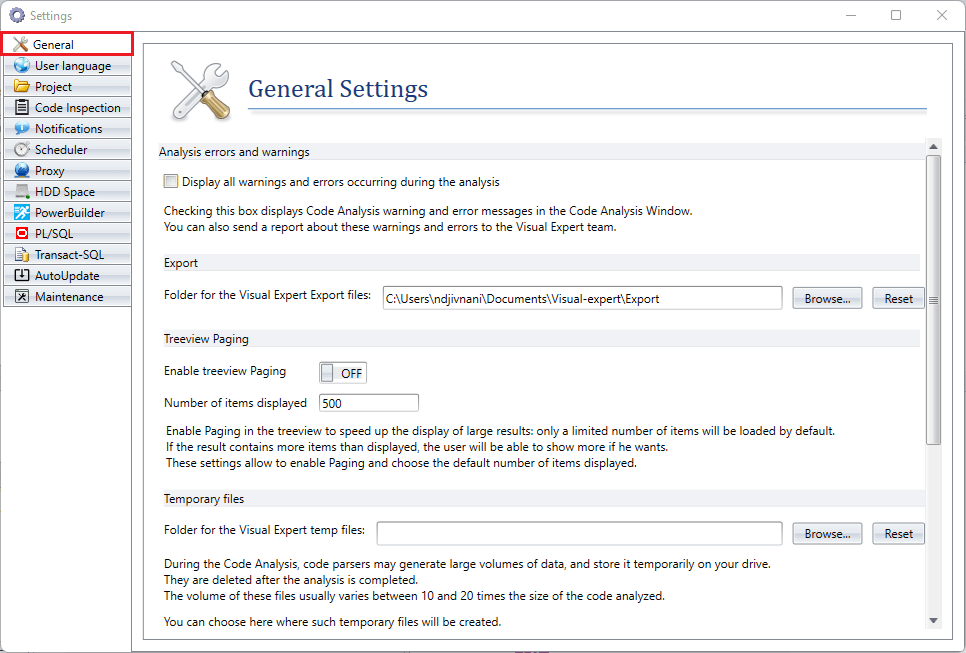Click the Scheduler clock icon
Image resolution: width=966 pixels, height=653 pixels.
coord(22,149)
